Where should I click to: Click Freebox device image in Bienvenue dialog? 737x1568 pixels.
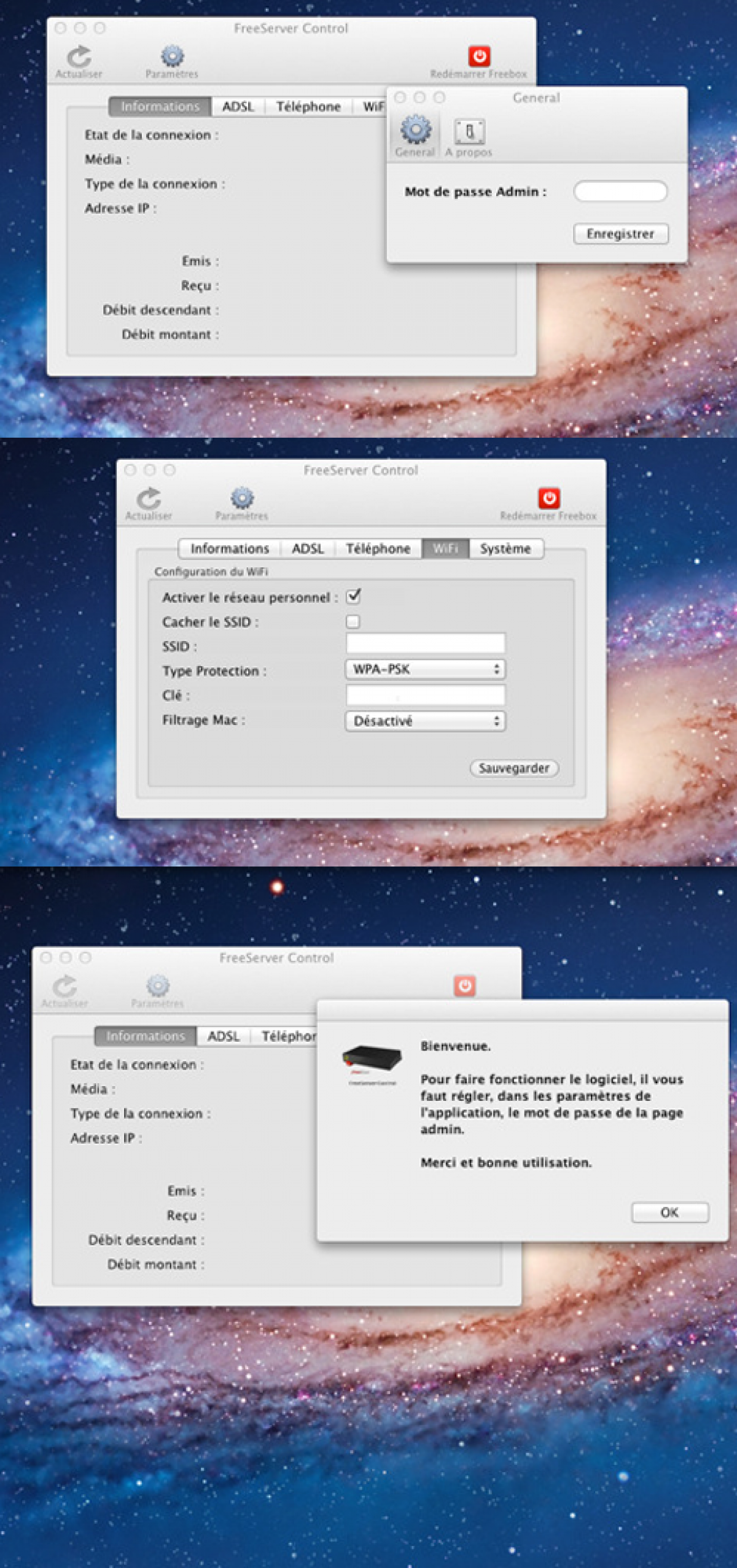tap(372, 1059)
